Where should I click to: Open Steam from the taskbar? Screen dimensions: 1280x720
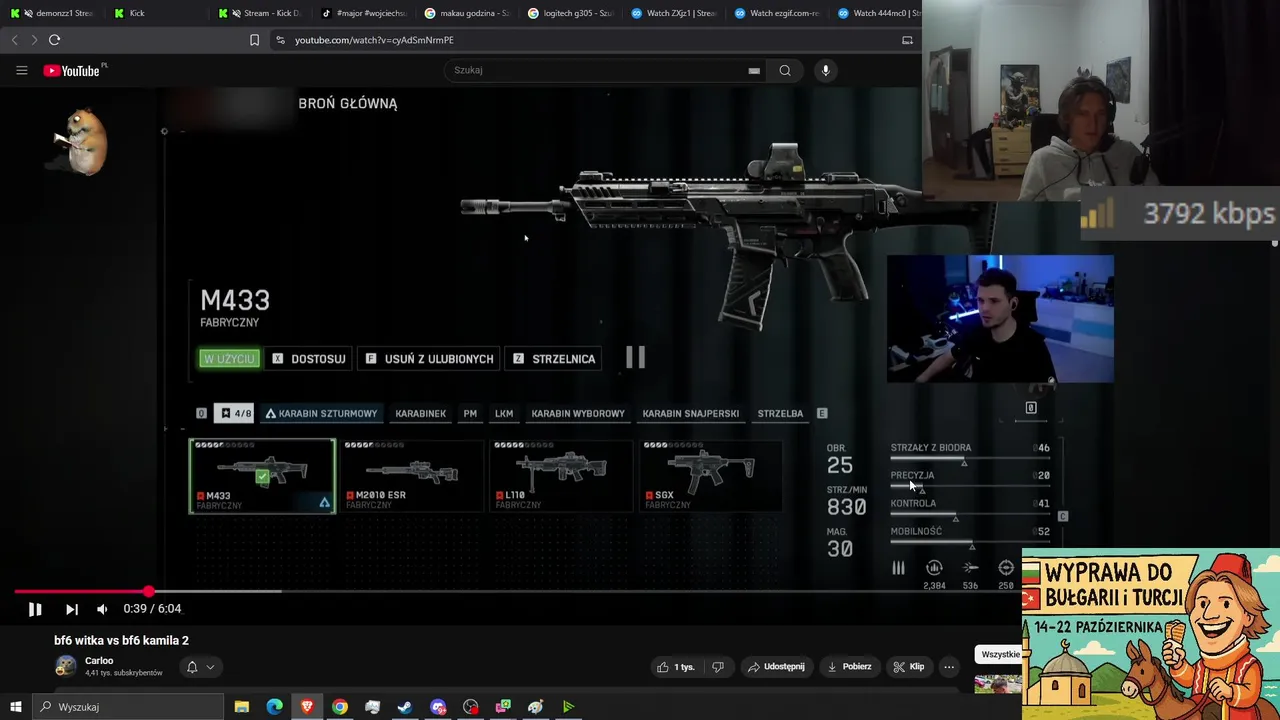405,707
